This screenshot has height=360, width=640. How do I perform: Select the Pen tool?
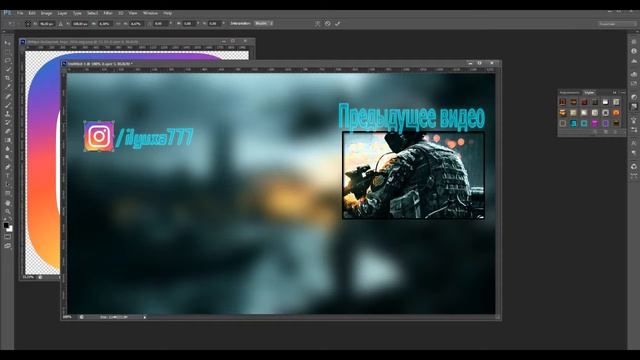(x=7, y=167)
